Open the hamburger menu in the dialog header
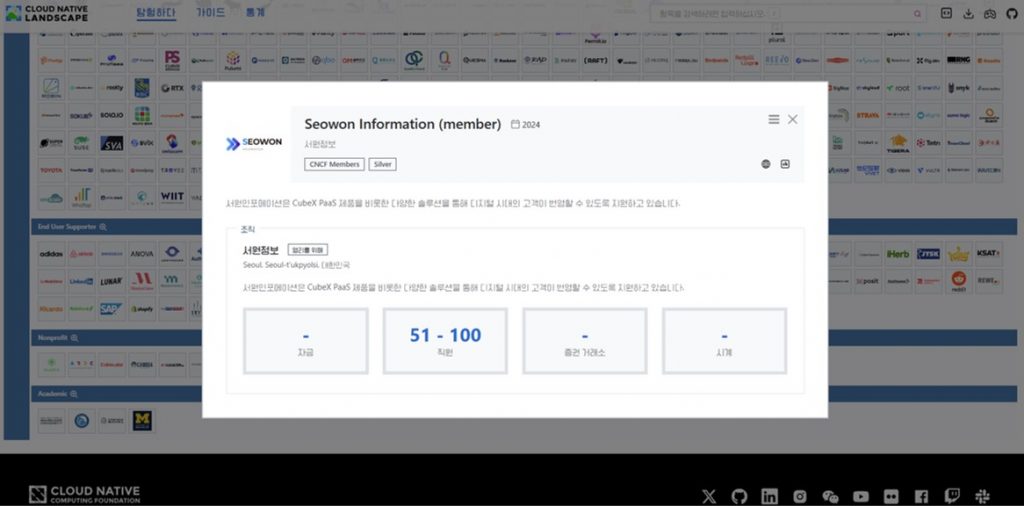1024x506 pixels. click(x=774, y=119)
